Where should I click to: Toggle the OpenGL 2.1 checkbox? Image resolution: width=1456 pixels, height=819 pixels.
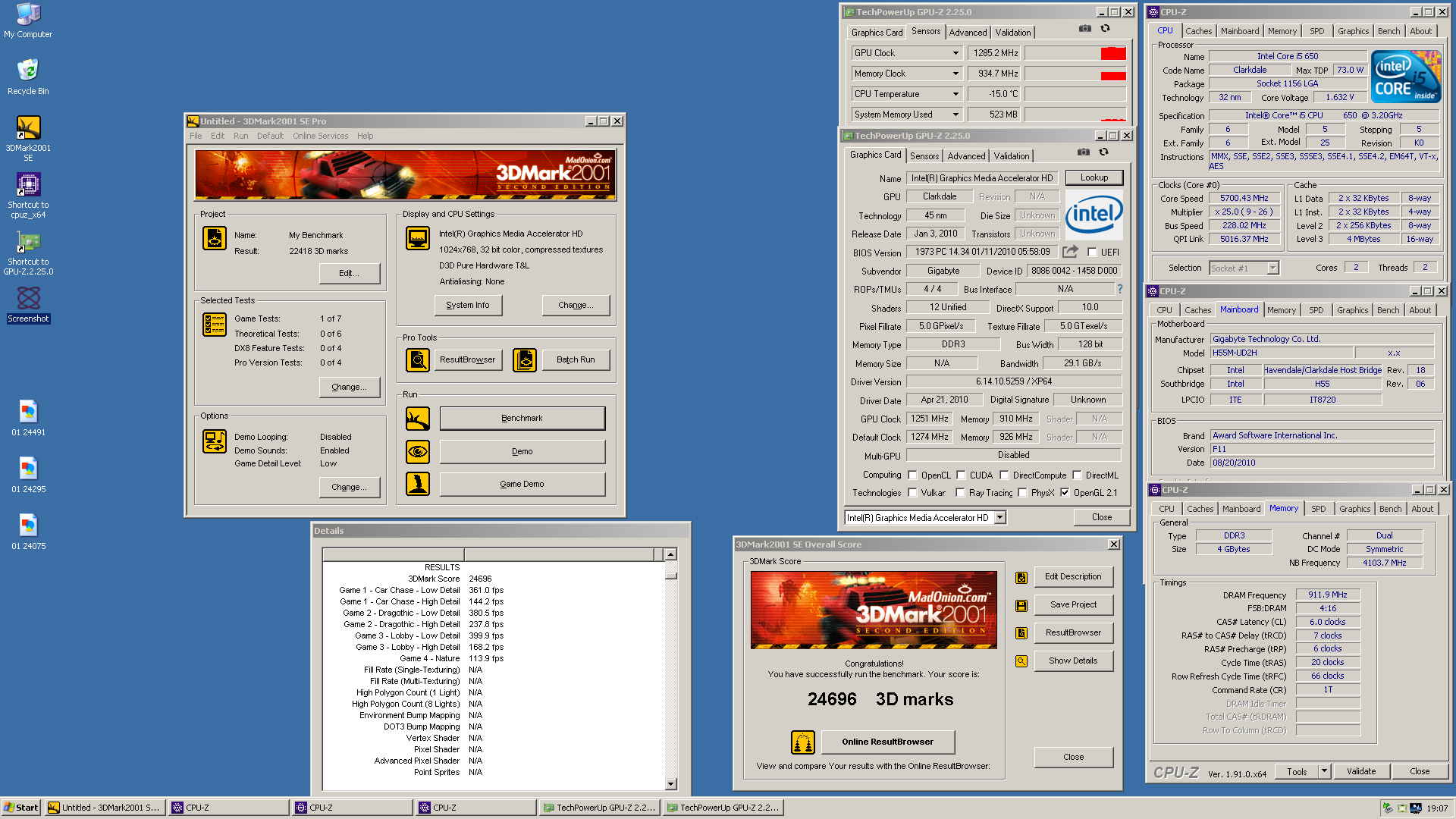[x=1065, y=493]
